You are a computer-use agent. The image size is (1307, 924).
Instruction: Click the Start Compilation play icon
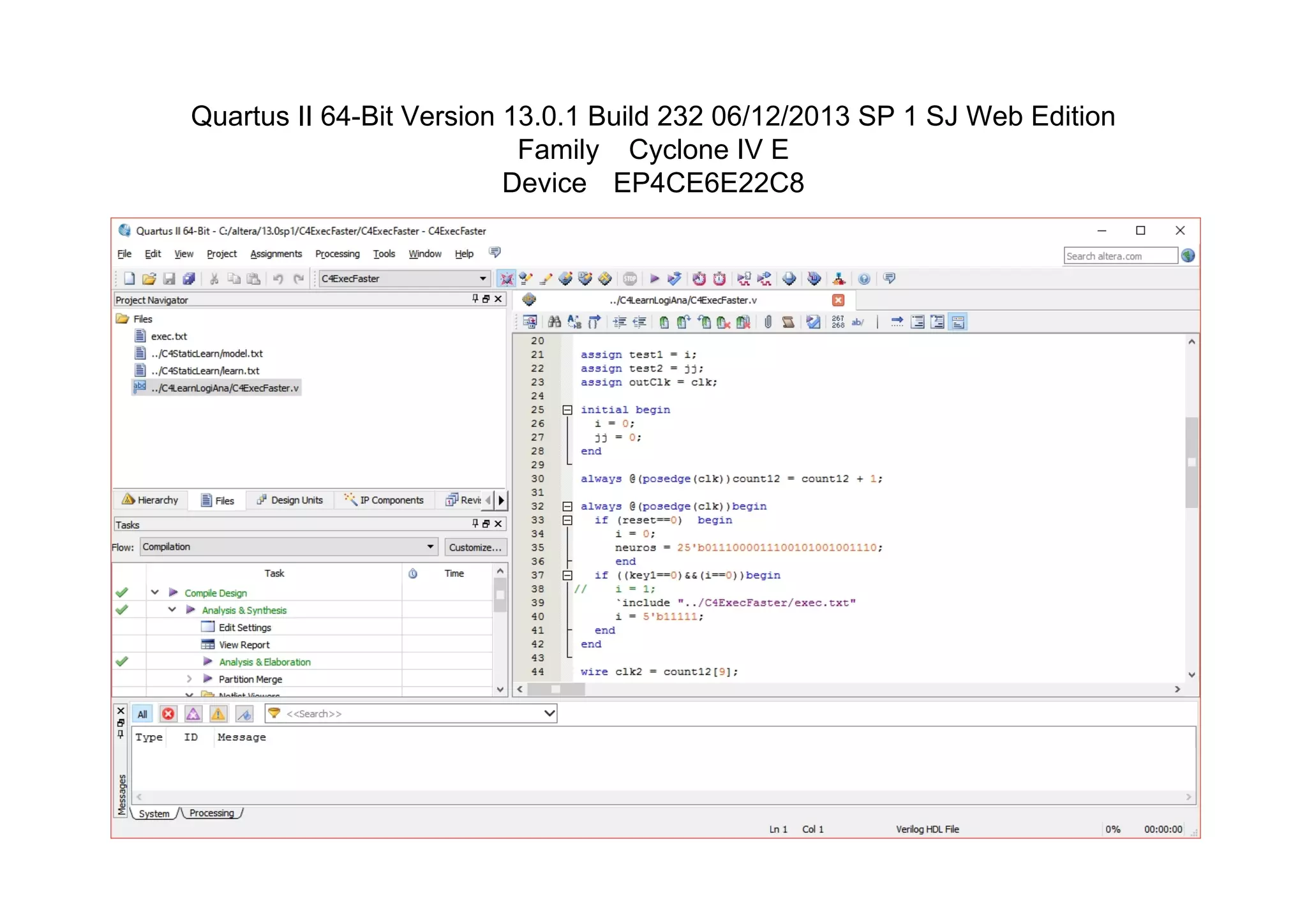(x=654, y=278)
